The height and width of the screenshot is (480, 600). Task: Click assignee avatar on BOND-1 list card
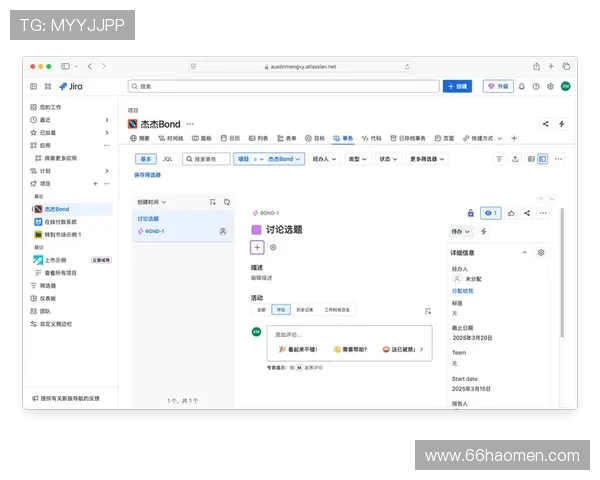tap(223, 231)
